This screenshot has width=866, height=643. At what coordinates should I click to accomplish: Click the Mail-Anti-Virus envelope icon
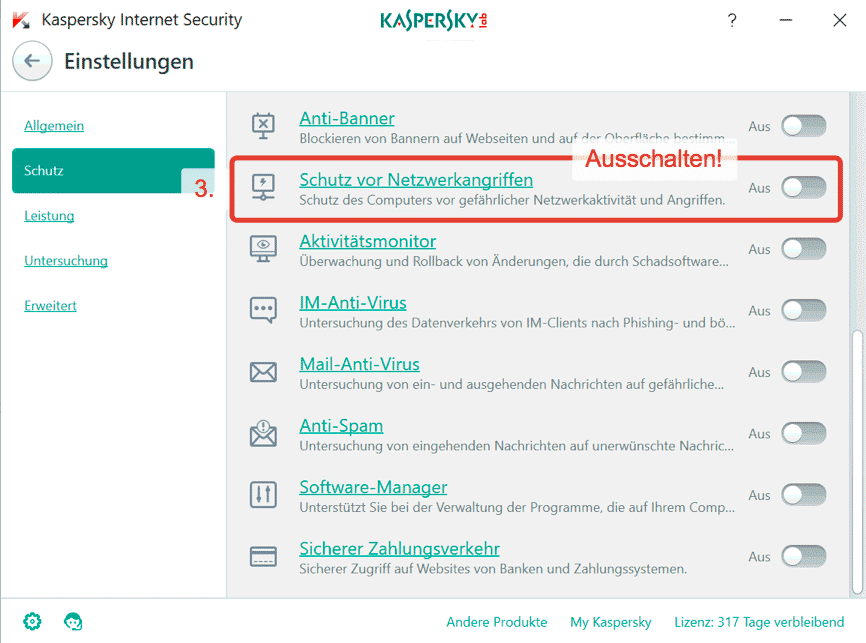263,372
